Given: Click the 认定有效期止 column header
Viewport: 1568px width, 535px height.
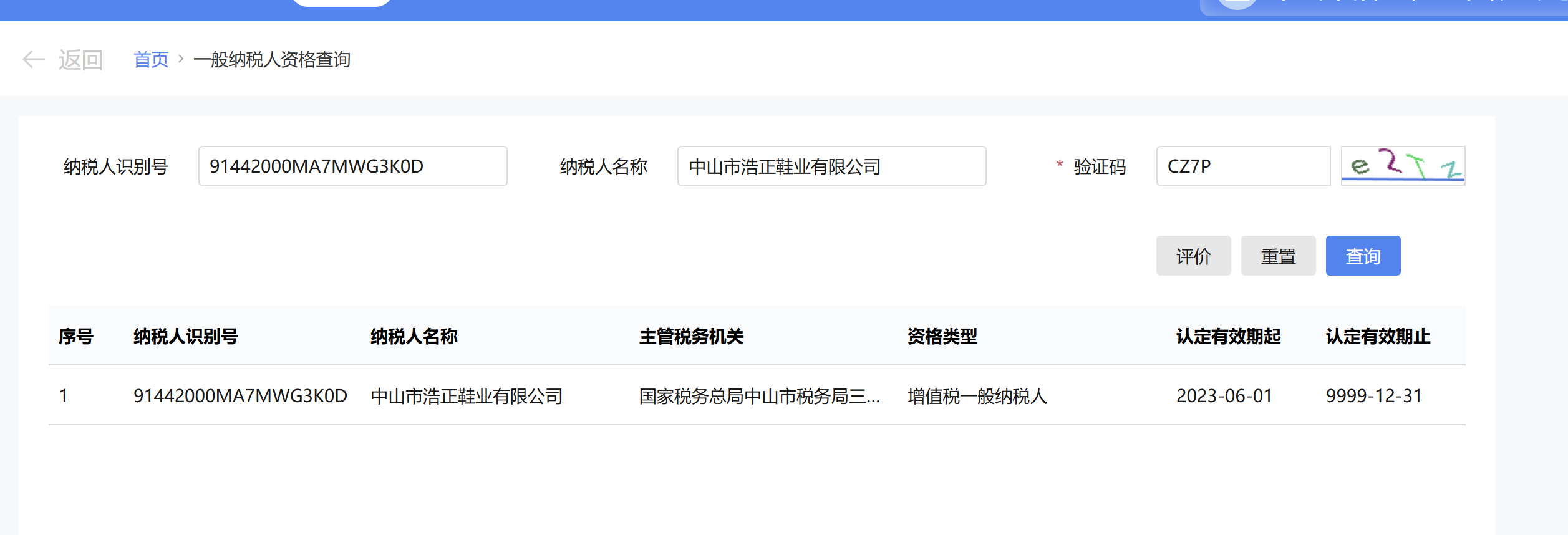Looking at the screenshot, I should tap(1378, 337).
